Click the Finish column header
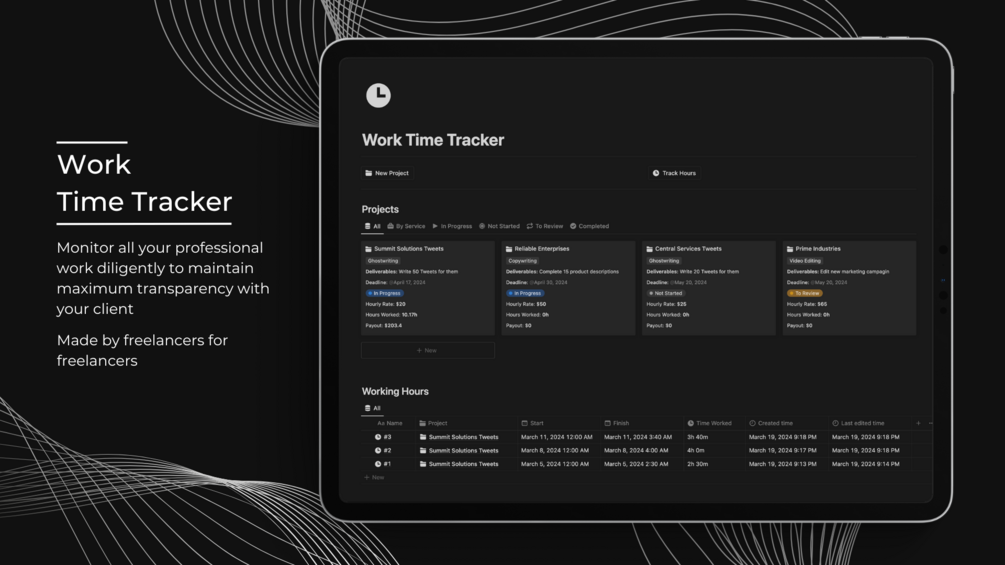The height and width of the screenshot is (565, 1005). point(617,423)
